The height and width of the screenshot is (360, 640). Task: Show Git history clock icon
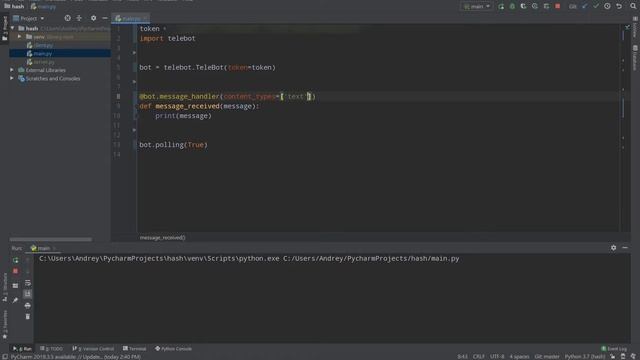(607, 7)
